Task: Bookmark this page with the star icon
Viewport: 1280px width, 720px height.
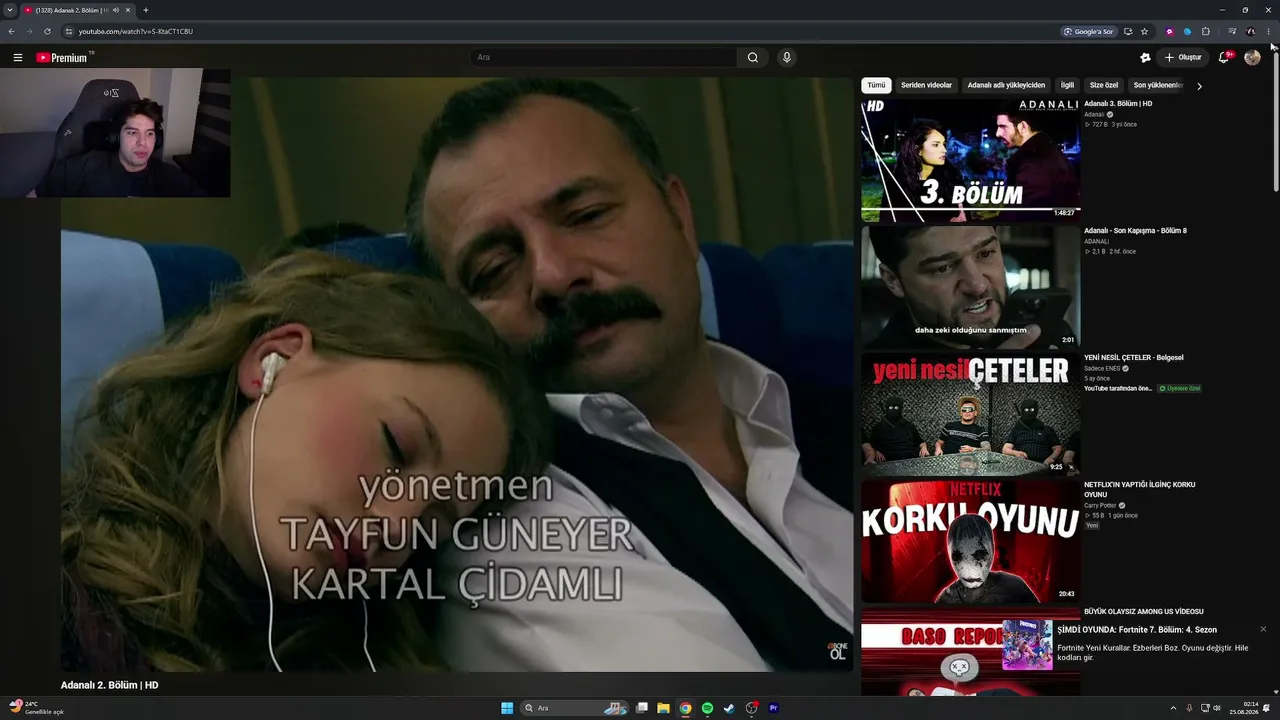Action: tap(1144, 31)
